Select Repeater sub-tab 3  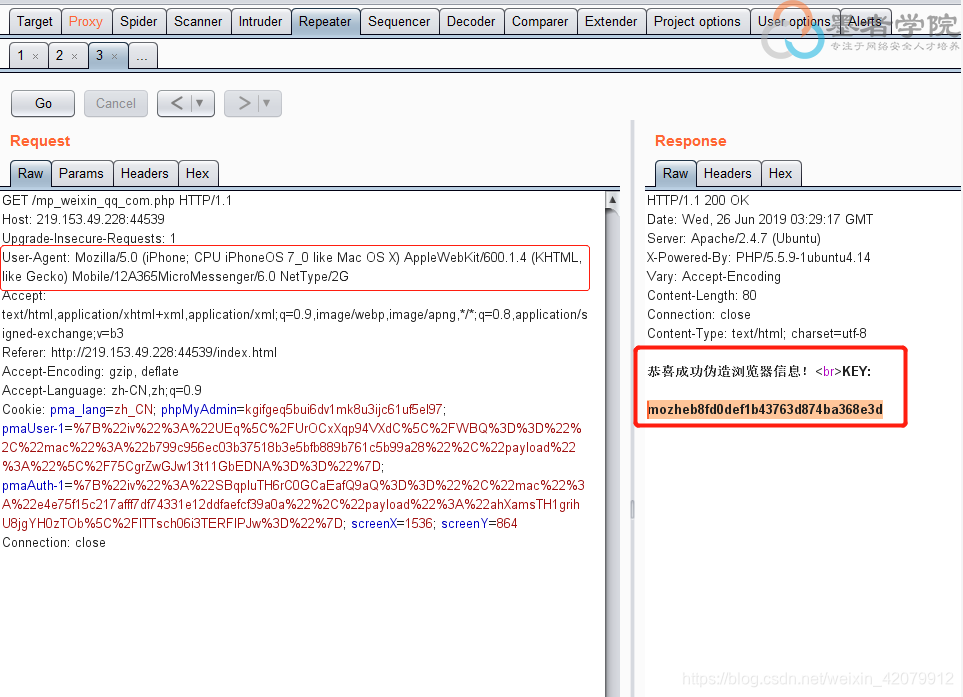point(99,55)
